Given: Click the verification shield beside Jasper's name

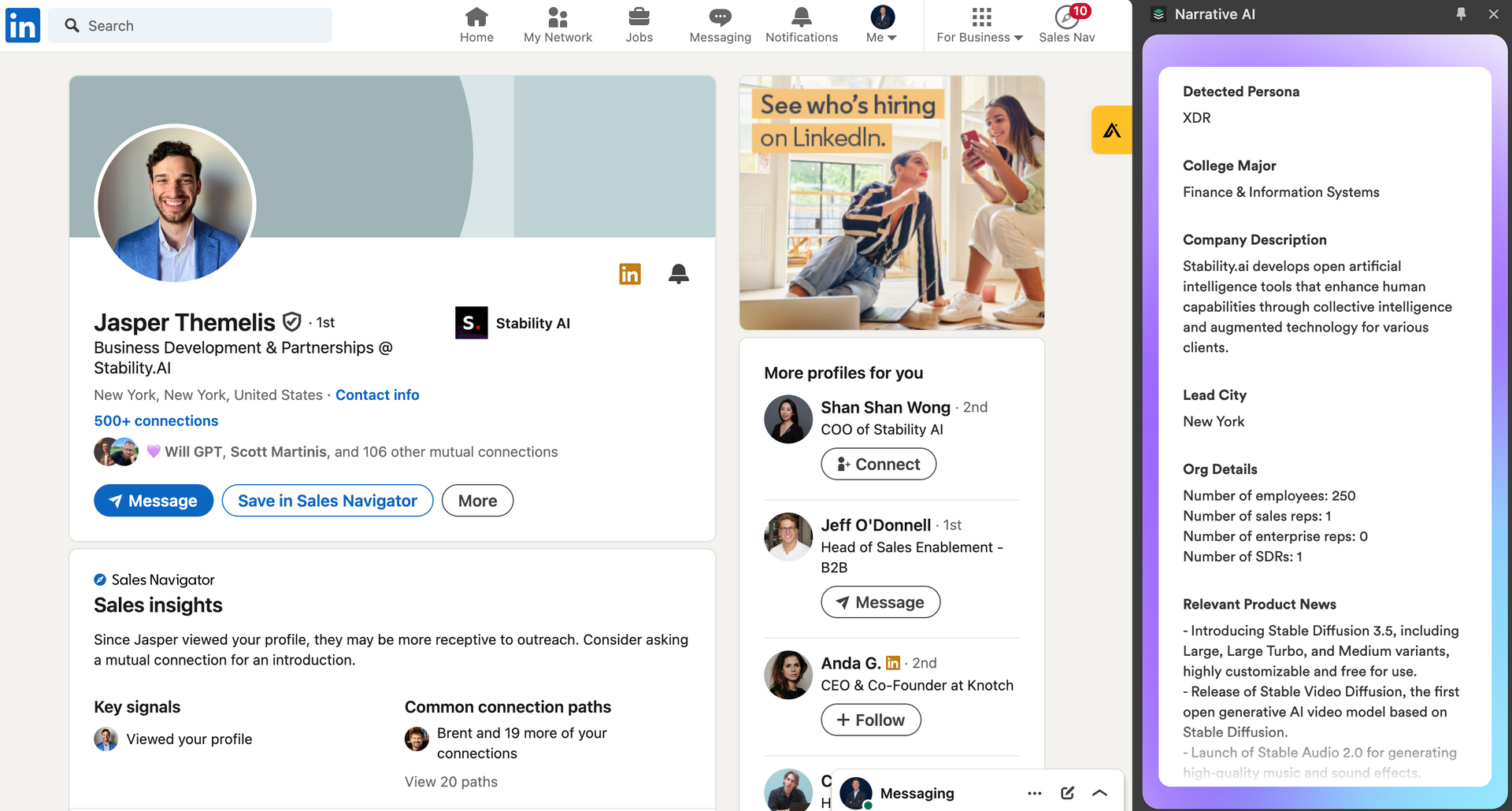Looking at the screenshot, I should [292, 322].
